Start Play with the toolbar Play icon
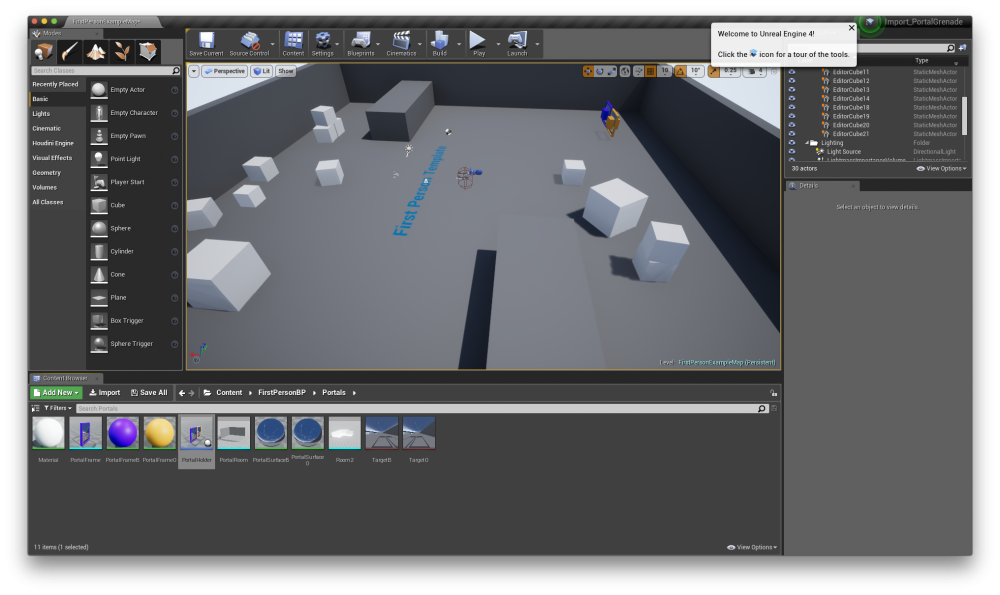 click(478, 40)
